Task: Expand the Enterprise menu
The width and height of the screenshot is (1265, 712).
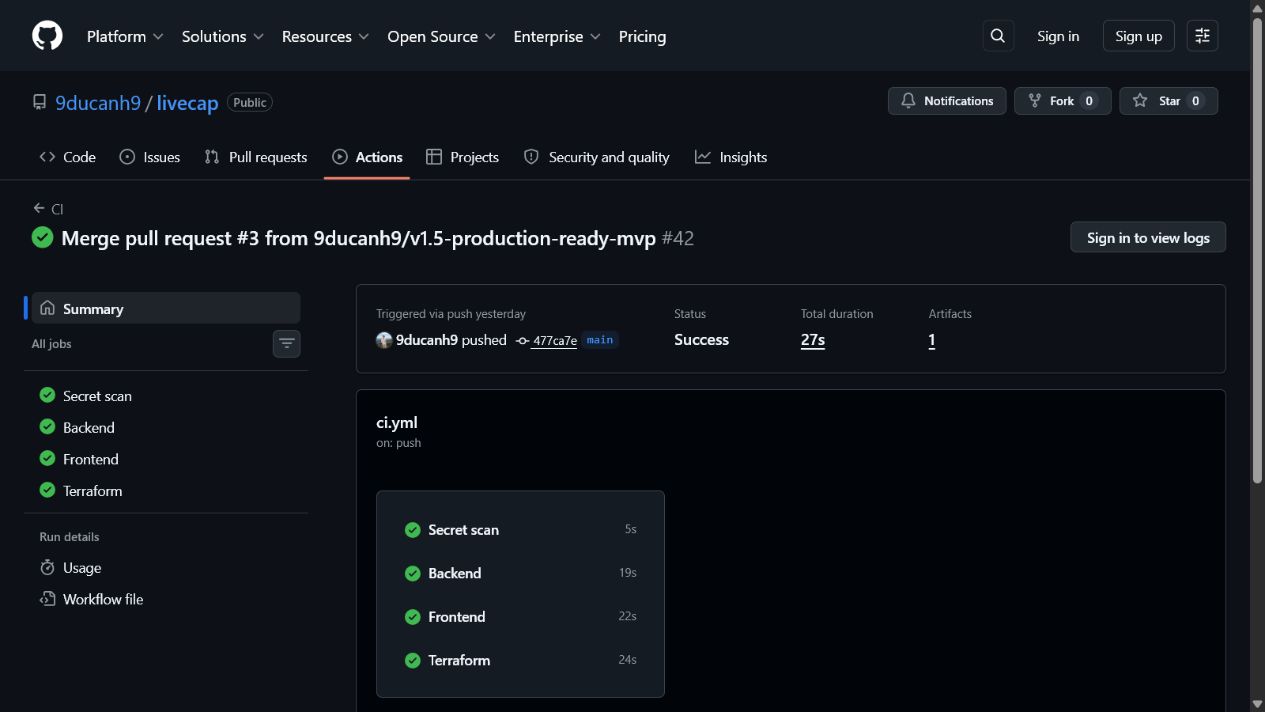Action: [x=557, y=36]
